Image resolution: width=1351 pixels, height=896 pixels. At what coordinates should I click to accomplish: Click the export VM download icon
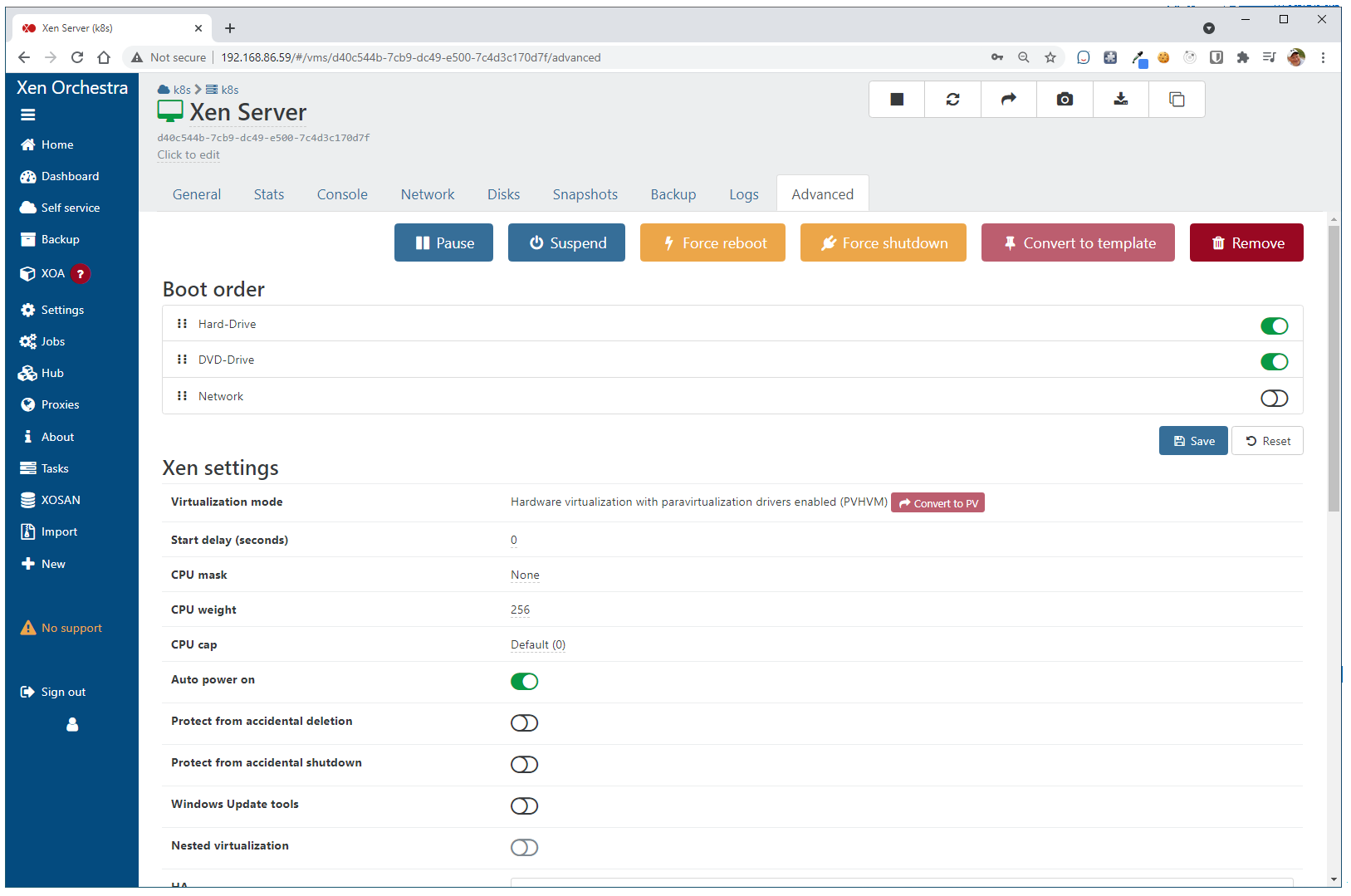(x=1120, y=100)
